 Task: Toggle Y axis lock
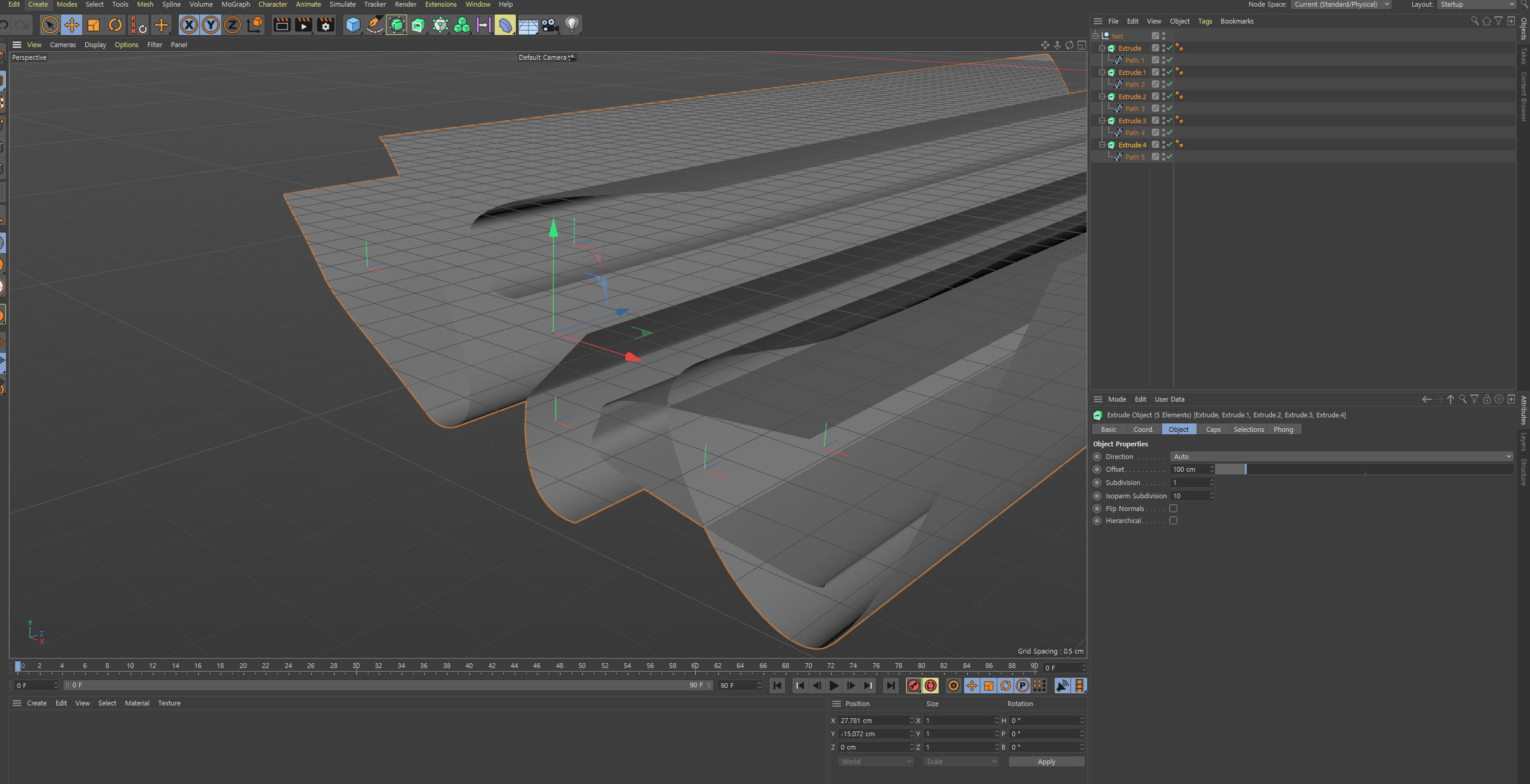click(210, 25)
